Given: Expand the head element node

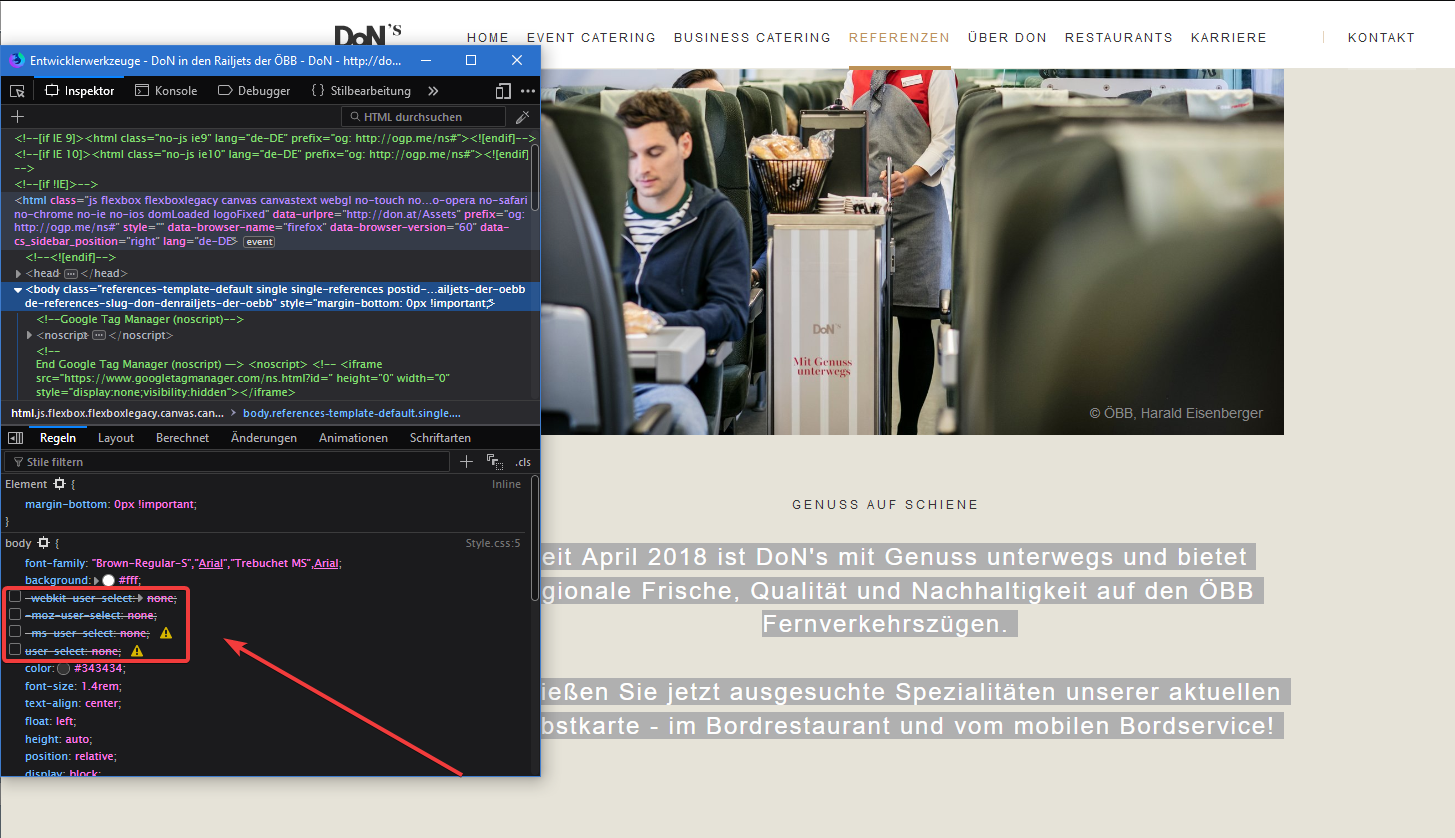Looking at the screenshot, I should click(19, 273).
